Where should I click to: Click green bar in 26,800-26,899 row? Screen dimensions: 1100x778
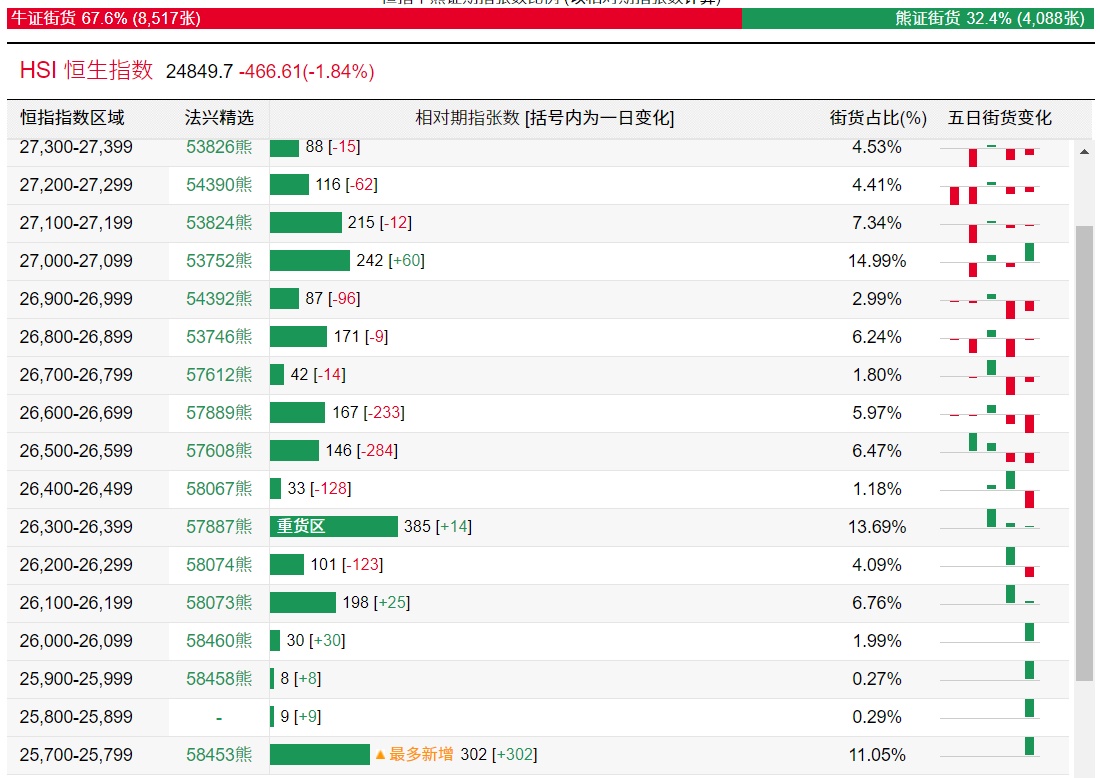coord(298,337)
